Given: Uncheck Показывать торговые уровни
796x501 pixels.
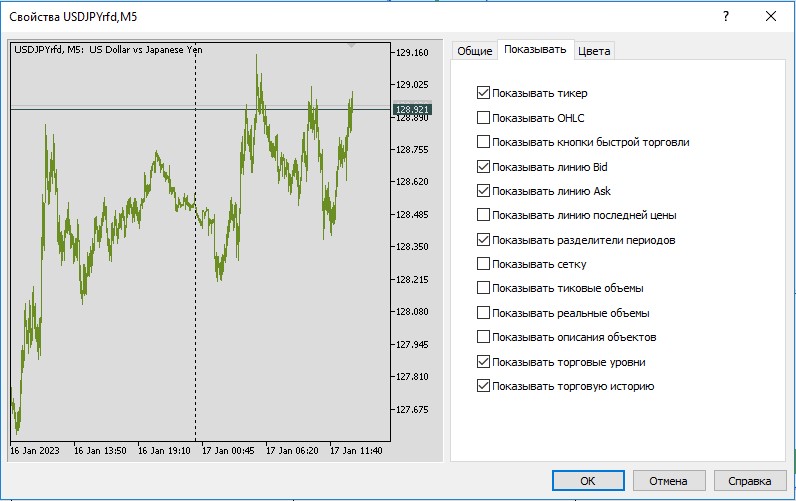Looking at the screenshot, I should coord(483,361).
